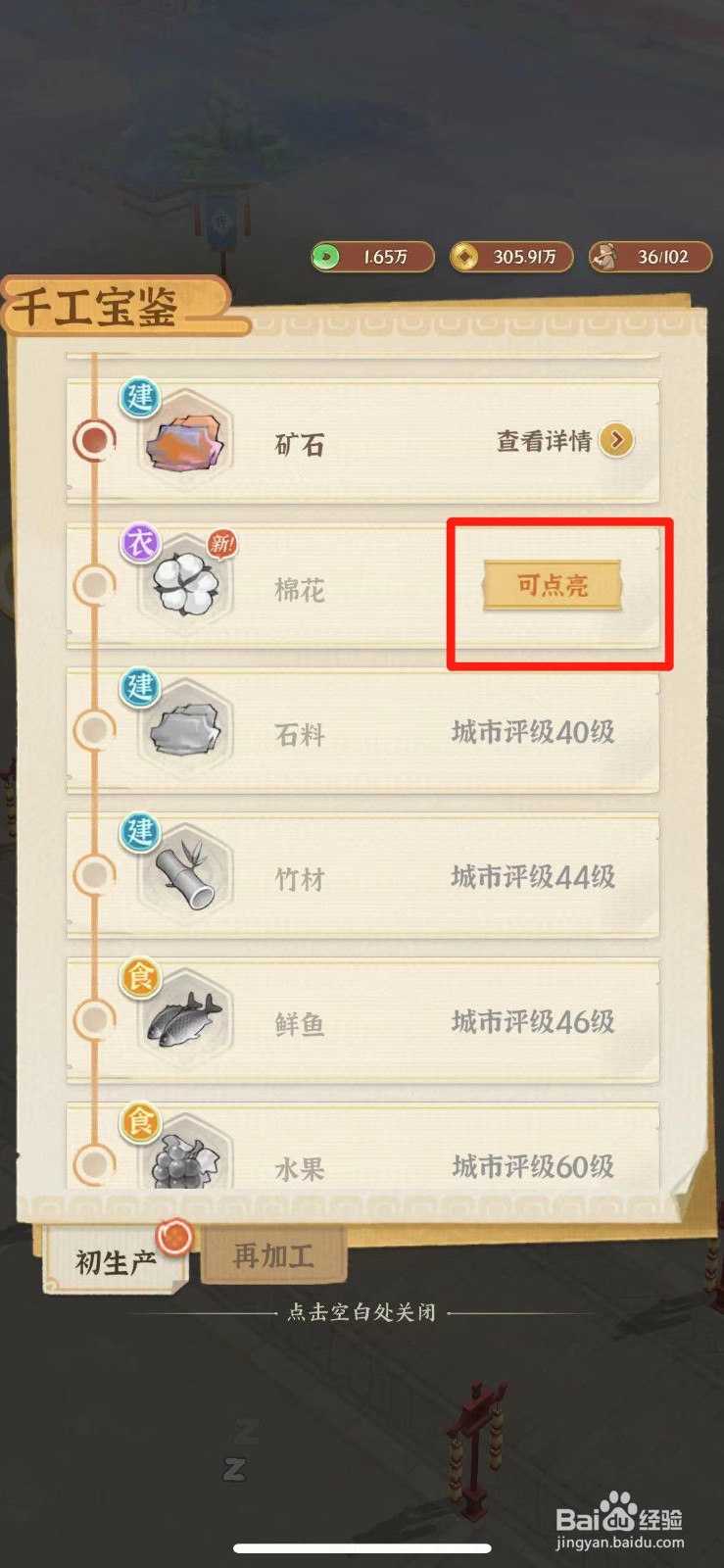Viewport: 724px width, 1568px height.
Task: Click 点击空白处关闭 text to close panel
Action: click(x=362, y=1312)
